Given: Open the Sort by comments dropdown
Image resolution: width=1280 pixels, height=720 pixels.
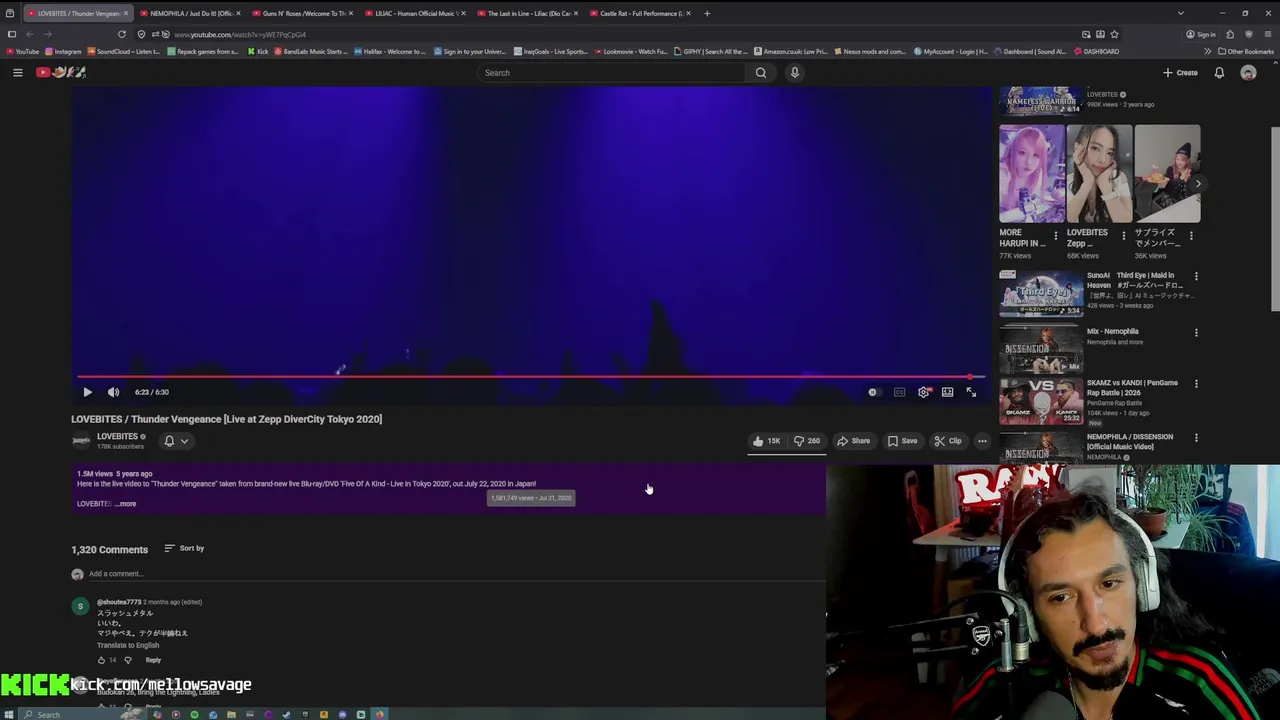Looking at the screenshot, I should 184,548.
